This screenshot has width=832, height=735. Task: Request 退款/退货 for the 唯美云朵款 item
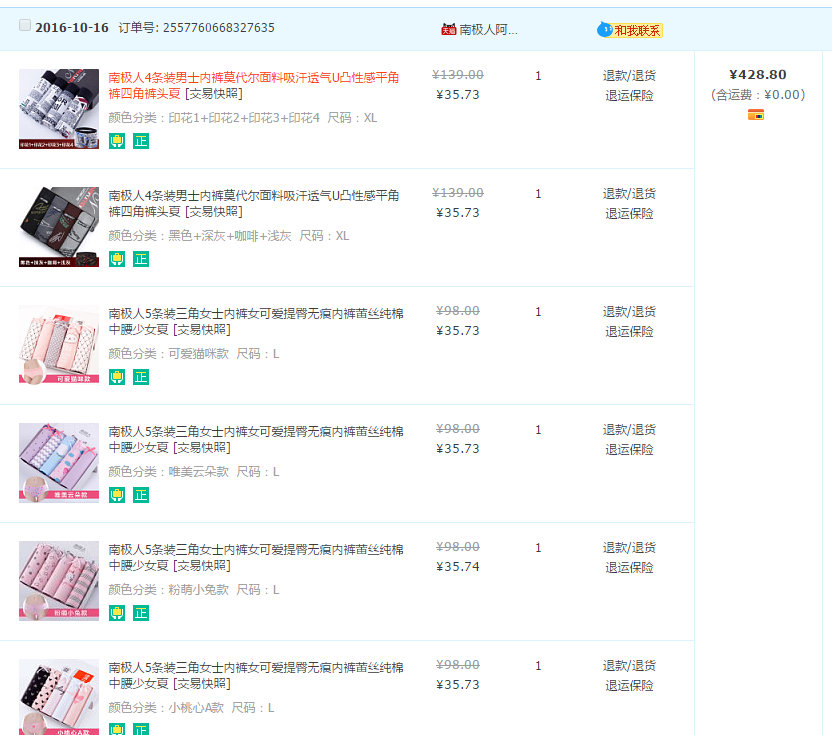point(629,429)
